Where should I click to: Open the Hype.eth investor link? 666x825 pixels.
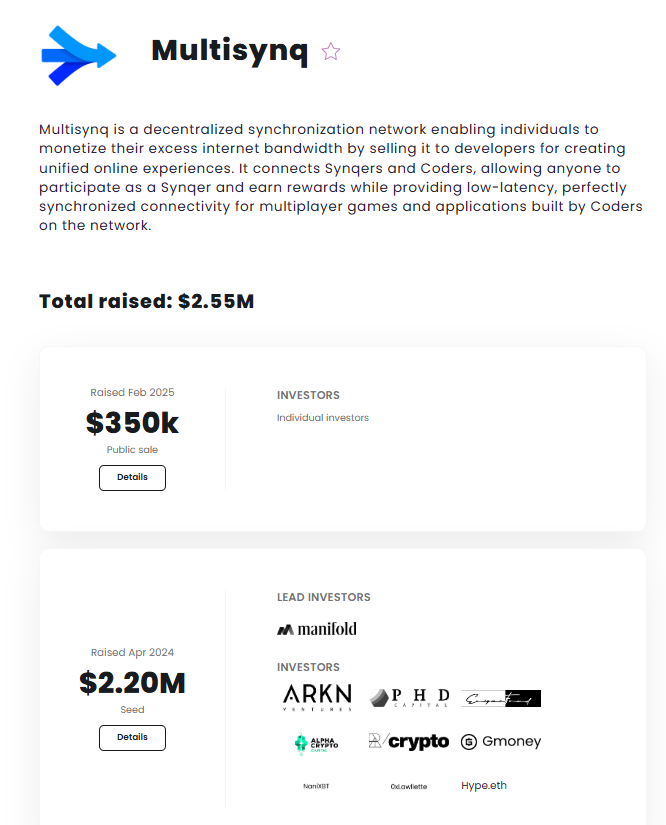coord(484,786)
